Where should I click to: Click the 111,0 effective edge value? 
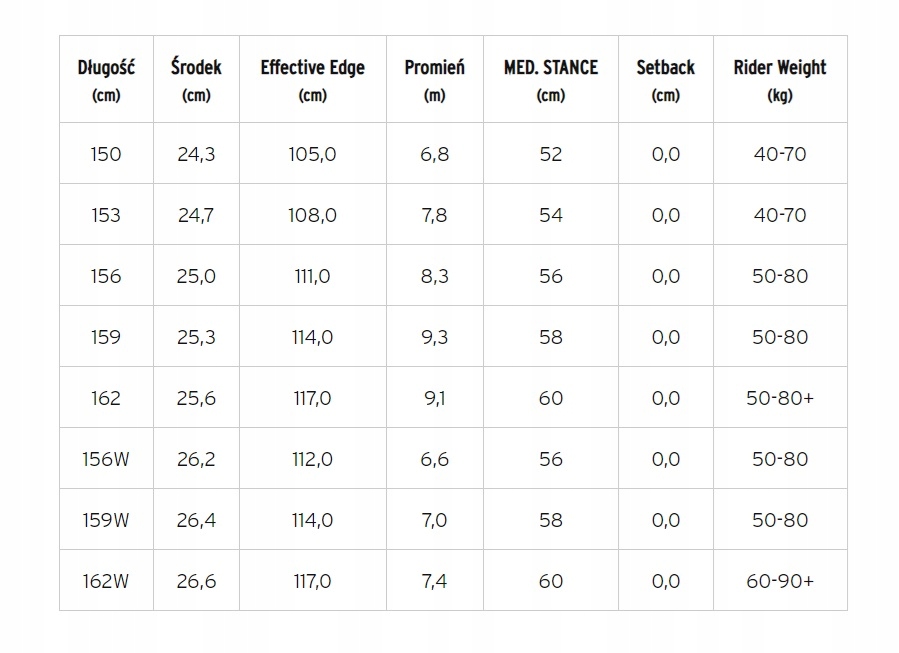(312, 276)
